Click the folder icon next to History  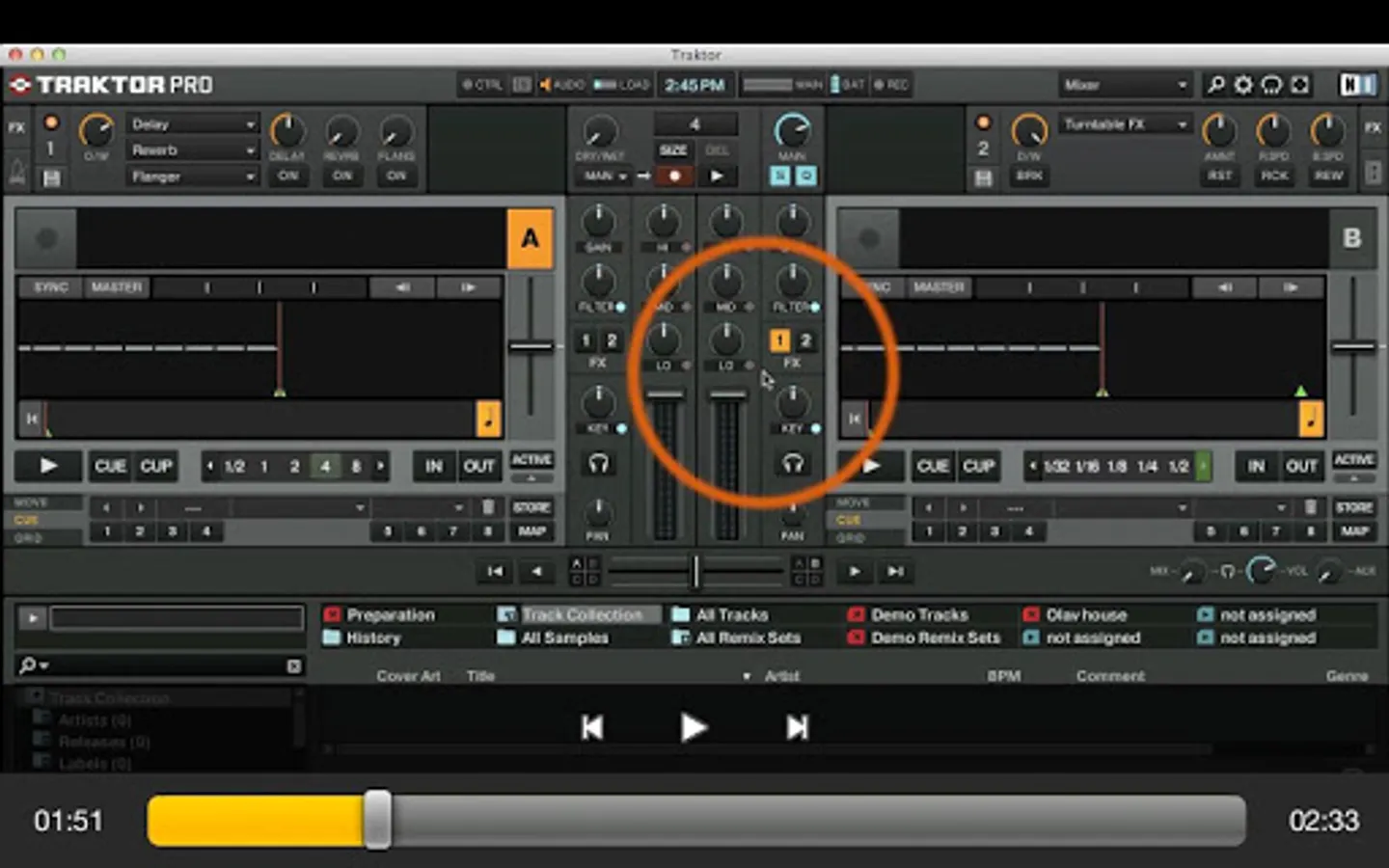(x=333, y=637)
